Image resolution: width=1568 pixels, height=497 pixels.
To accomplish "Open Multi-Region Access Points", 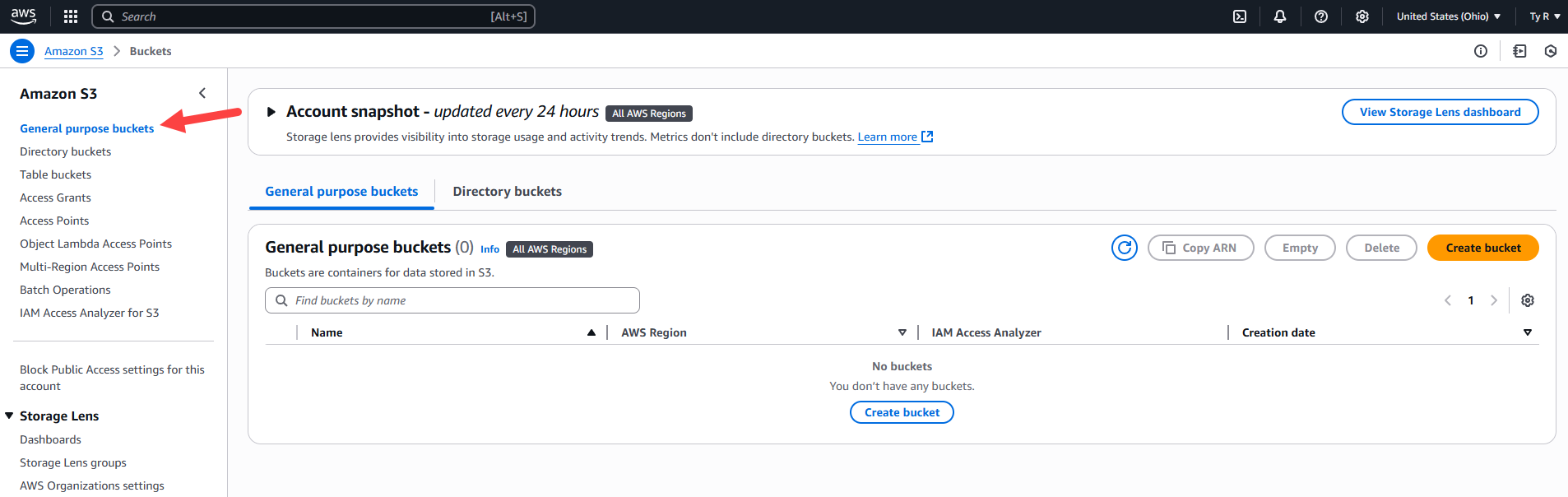I will point(90,267).
